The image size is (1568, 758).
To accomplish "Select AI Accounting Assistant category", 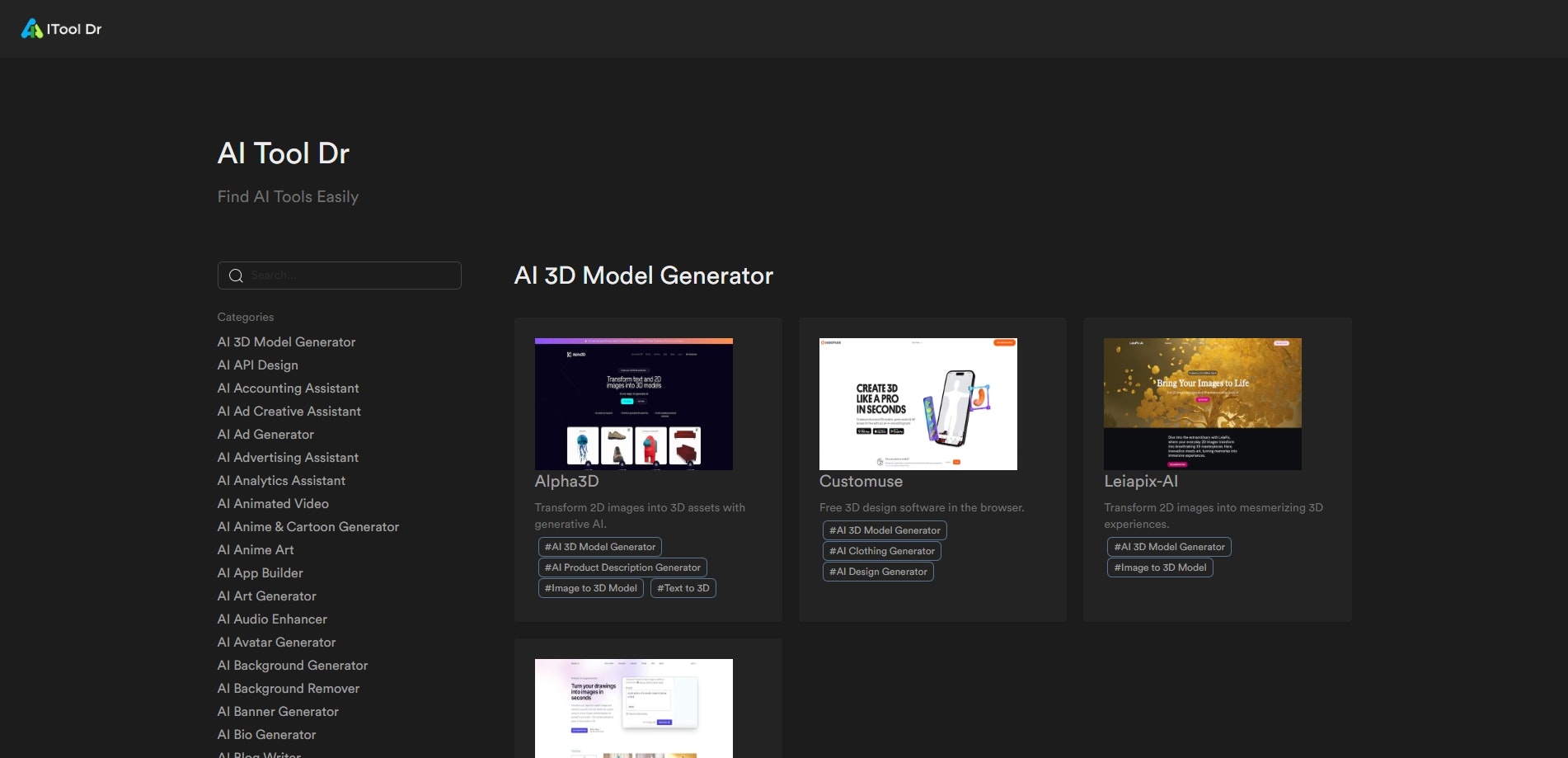I will coord(288,388).
